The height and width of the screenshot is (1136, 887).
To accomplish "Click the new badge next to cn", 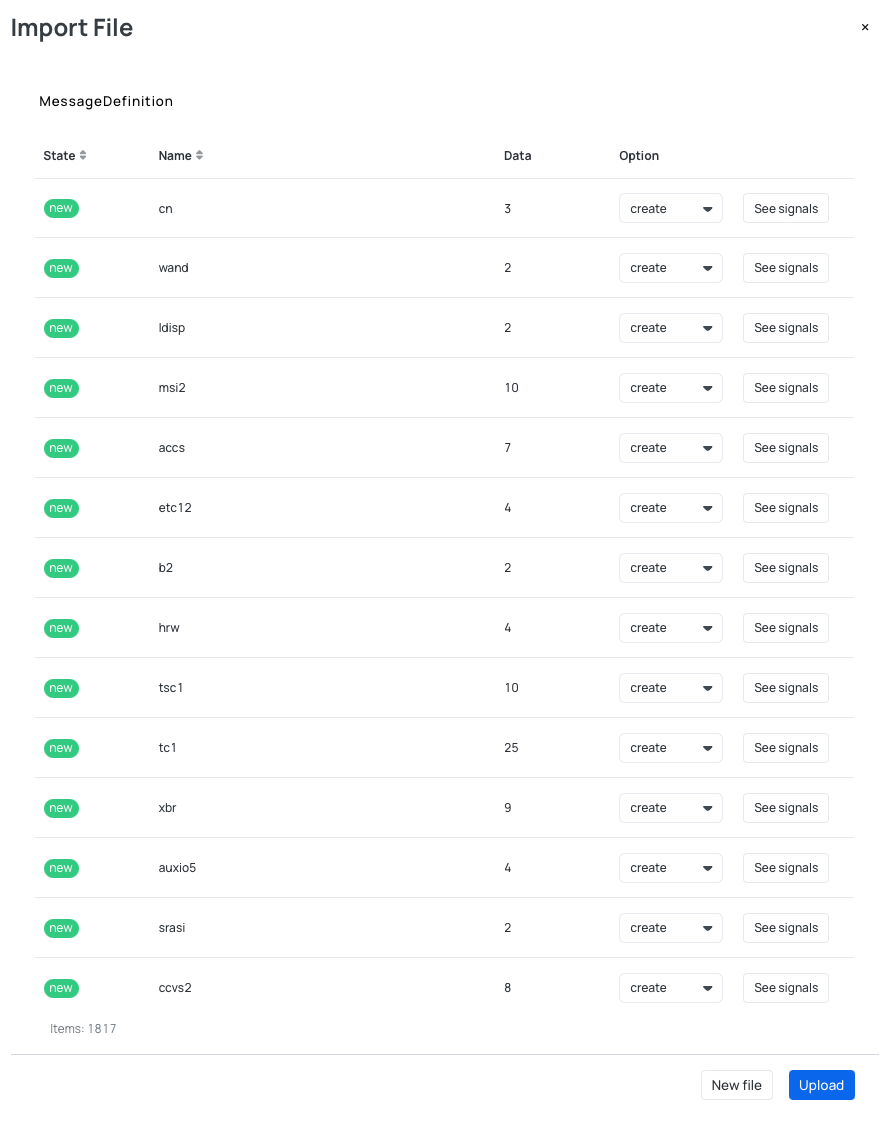I will coord(61,208).
